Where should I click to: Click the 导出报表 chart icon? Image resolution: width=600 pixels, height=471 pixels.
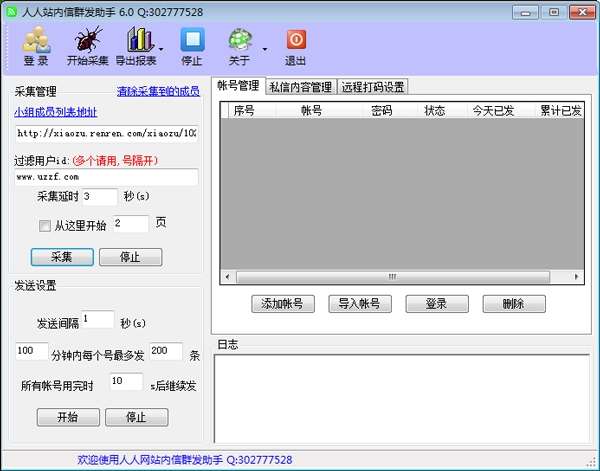pyautogui.click(x=138, y=40)
